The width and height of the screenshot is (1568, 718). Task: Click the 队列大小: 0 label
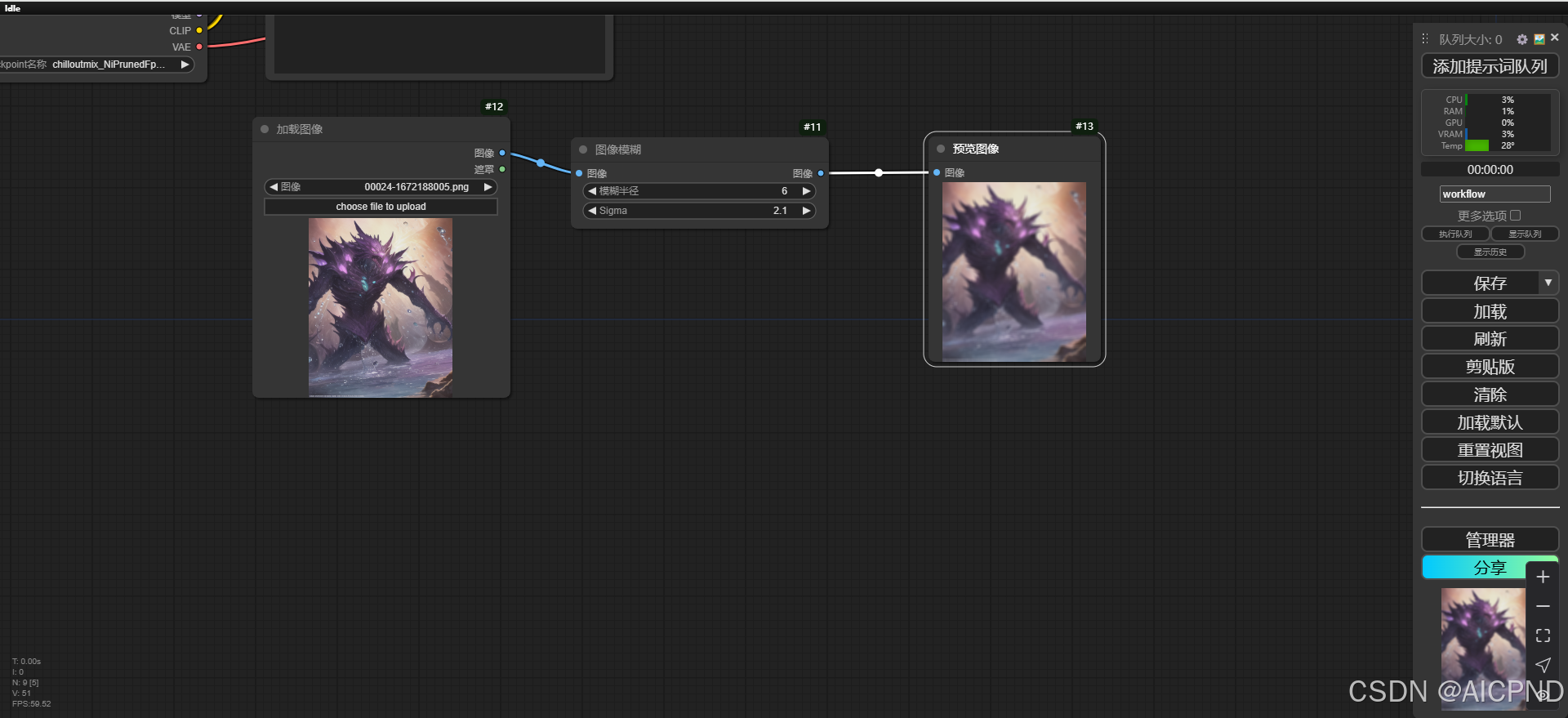pos(1470,39)
